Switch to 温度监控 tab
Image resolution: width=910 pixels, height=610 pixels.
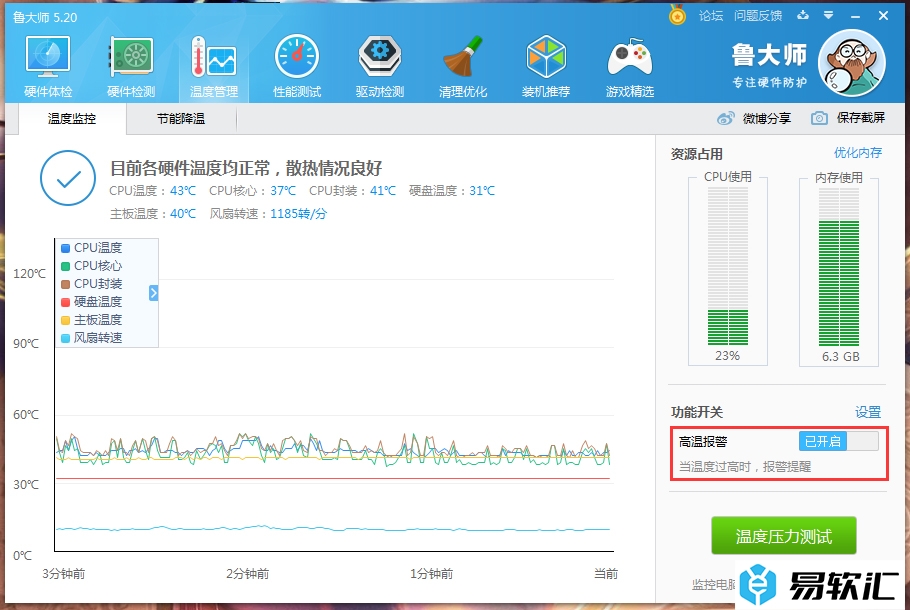point(72,119)
